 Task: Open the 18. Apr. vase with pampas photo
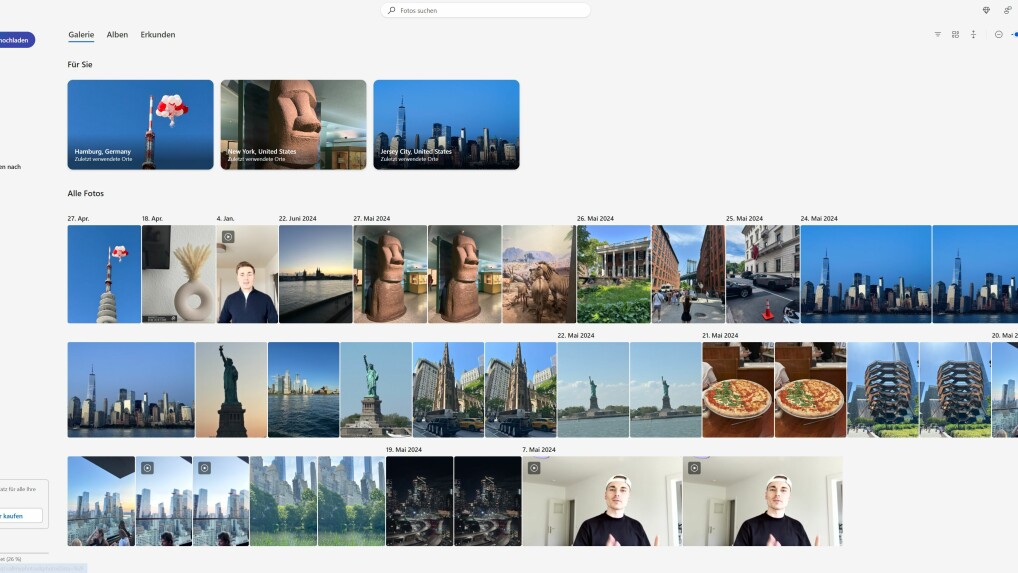179,274
